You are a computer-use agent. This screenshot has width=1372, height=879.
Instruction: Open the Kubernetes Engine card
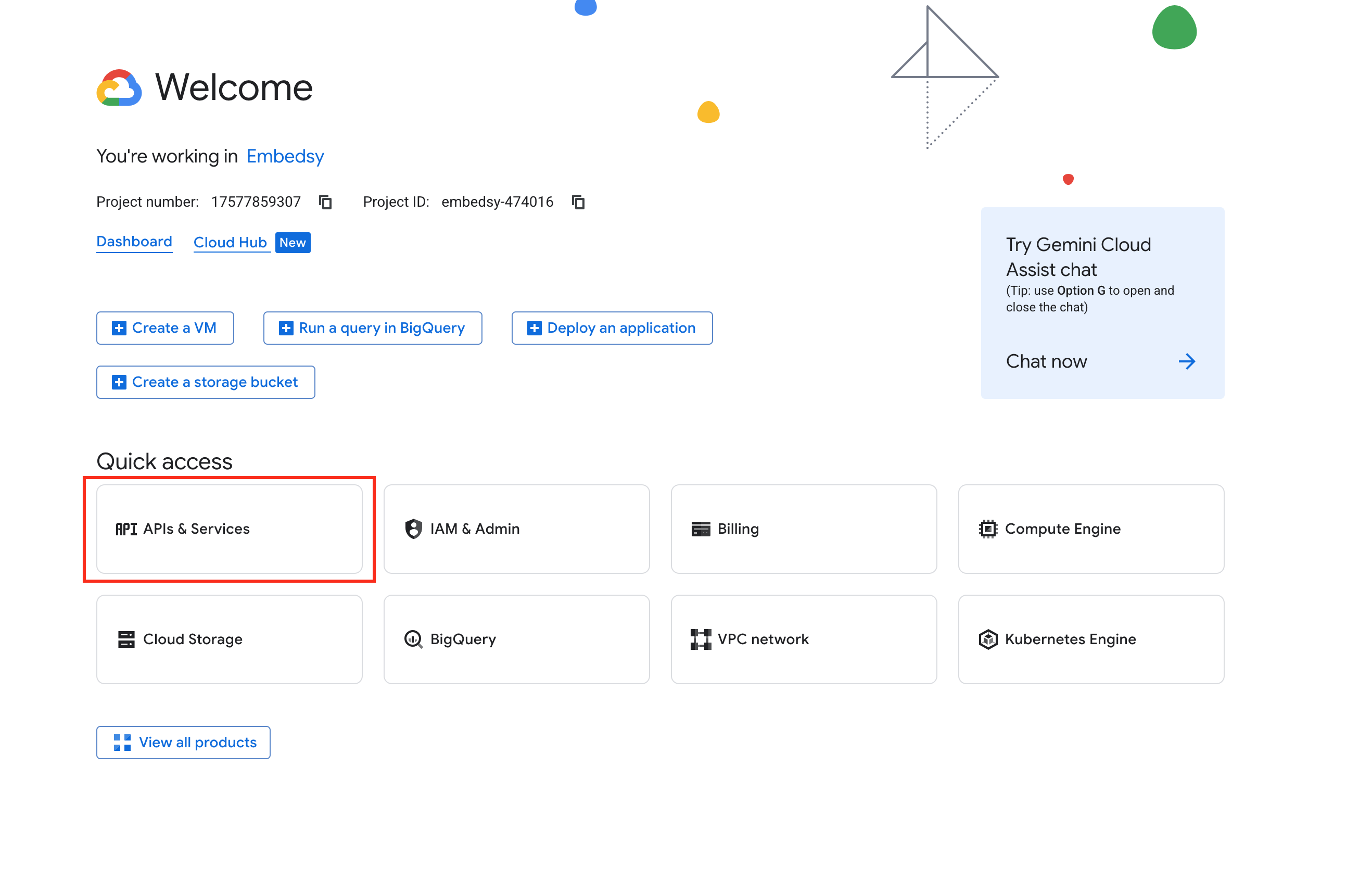[1090, 639]
